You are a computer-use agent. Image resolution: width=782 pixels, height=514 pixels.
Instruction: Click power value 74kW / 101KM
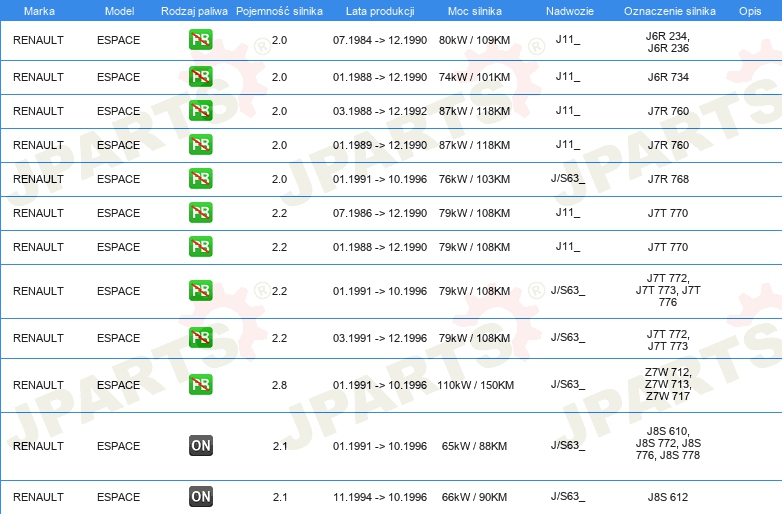(474, 77)
